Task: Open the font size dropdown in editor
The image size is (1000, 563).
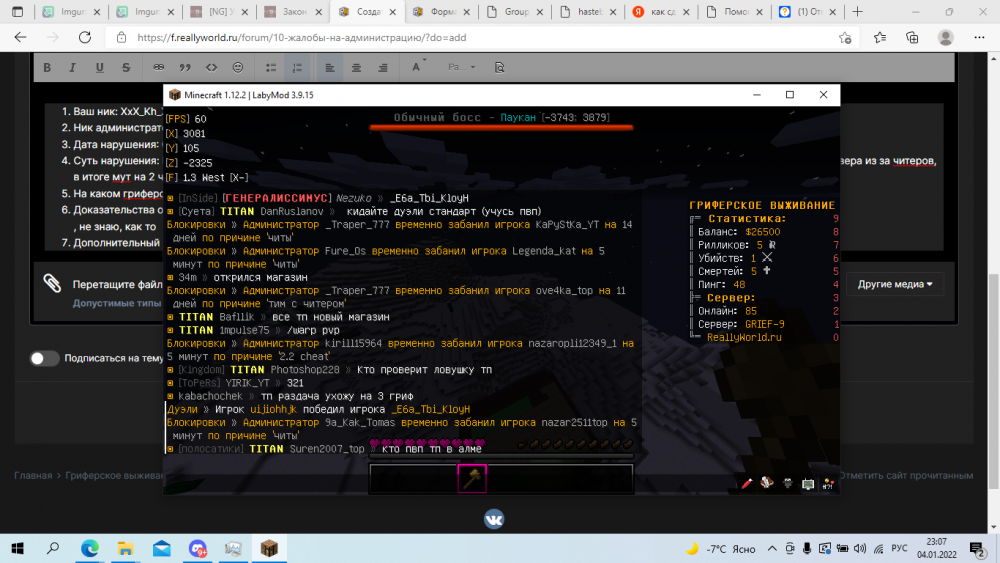Action: point(461,66)
